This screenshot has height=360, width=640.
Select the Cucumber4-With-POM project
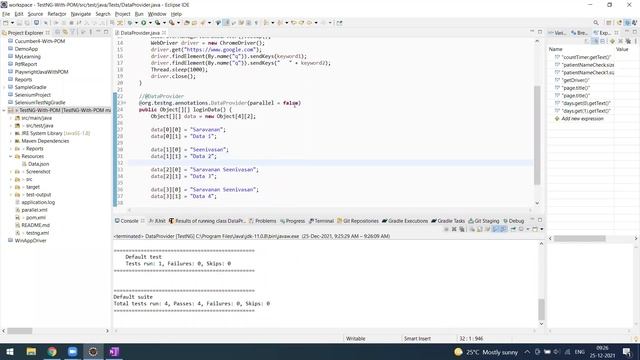[x=39, y=41]
